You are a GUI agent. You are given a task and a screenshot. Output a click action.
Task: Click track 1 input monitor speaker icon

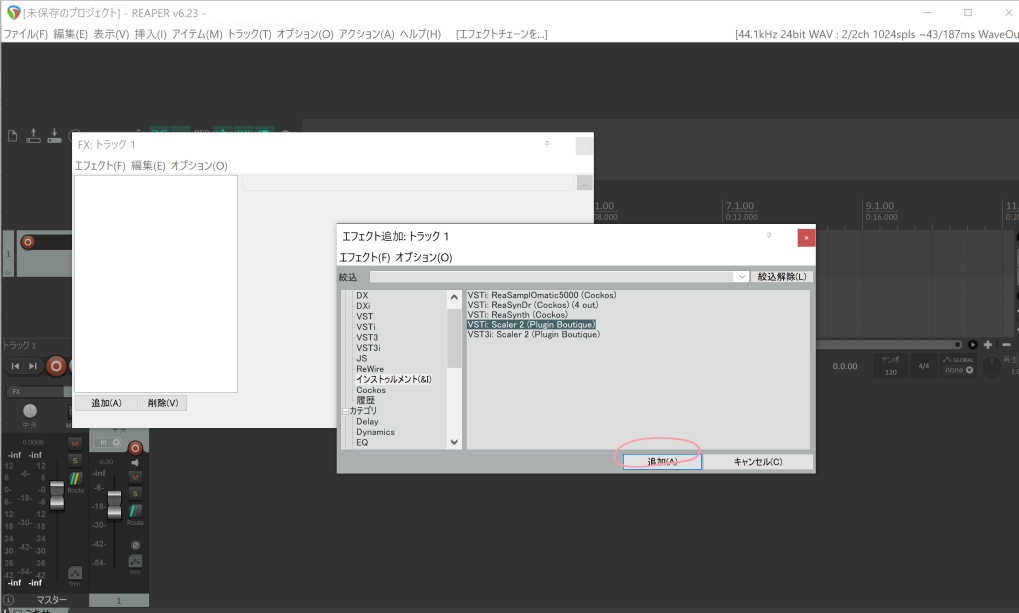pos(135,463)
